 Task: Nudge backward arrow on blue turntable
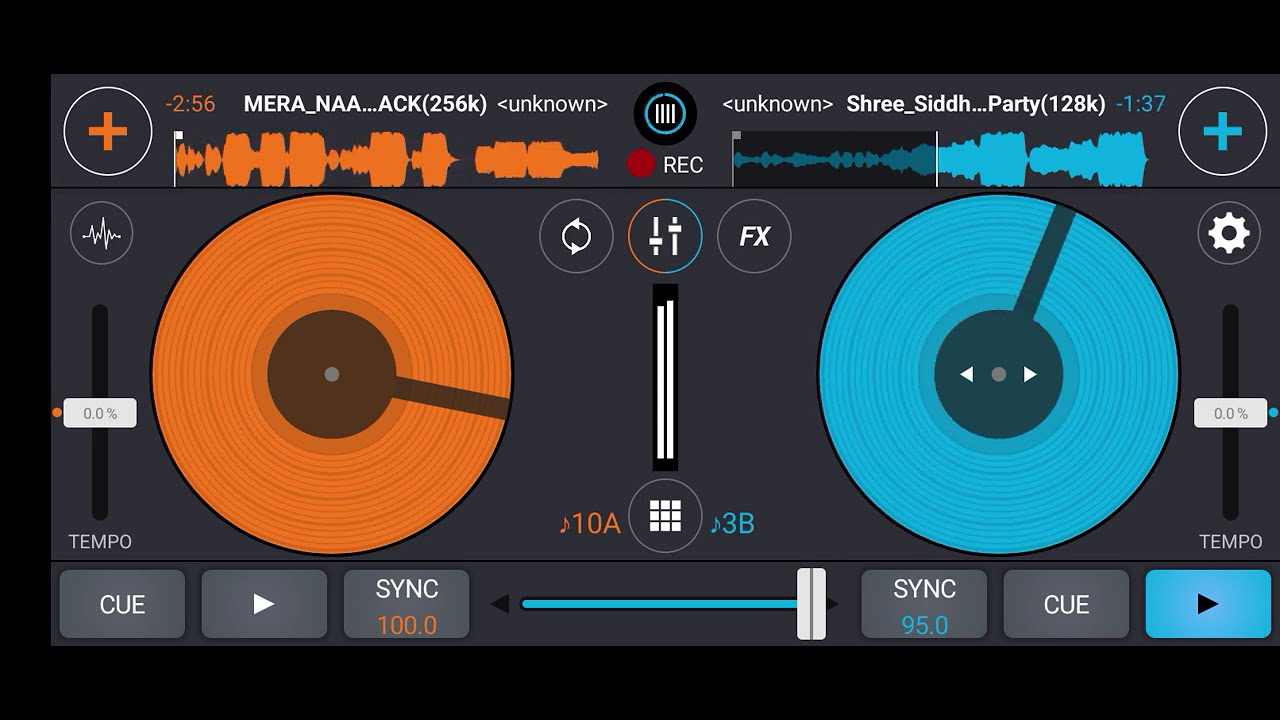(x=966, y=374)
